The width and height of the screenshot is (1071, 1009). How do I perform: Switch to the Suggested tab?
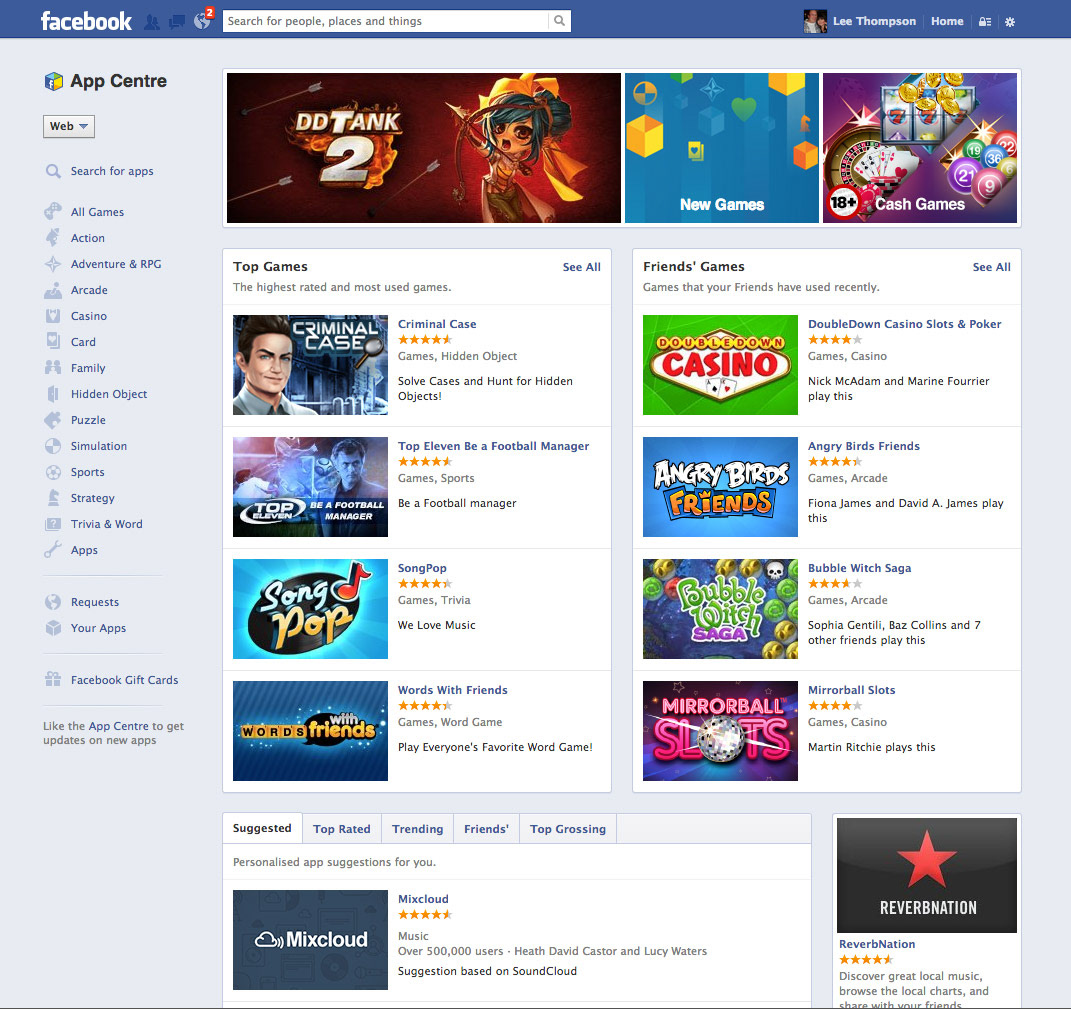(x=262, y=828)
